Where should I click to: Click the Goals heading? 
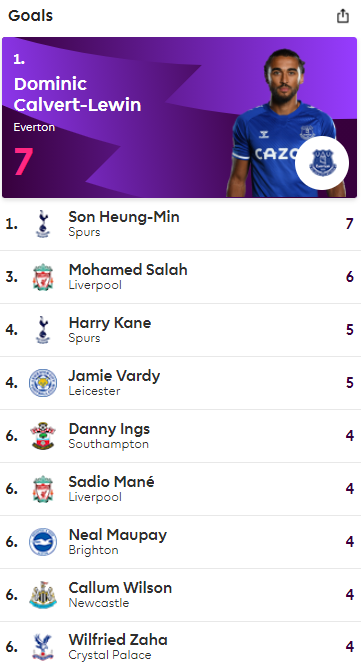[31, 16]
